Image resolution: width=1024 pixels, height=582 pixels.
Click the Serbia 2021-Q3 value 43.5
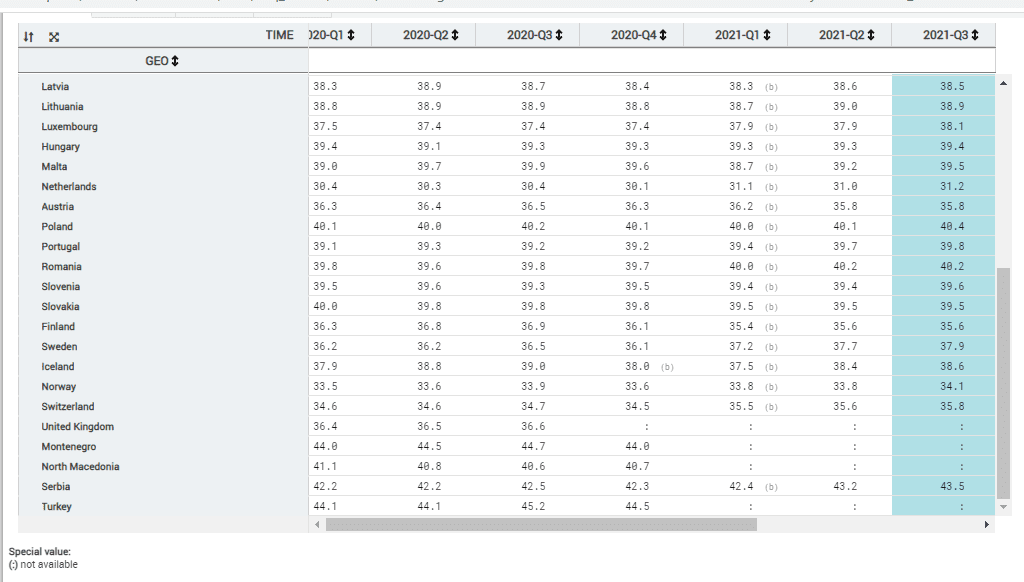[x=952, y=487]
